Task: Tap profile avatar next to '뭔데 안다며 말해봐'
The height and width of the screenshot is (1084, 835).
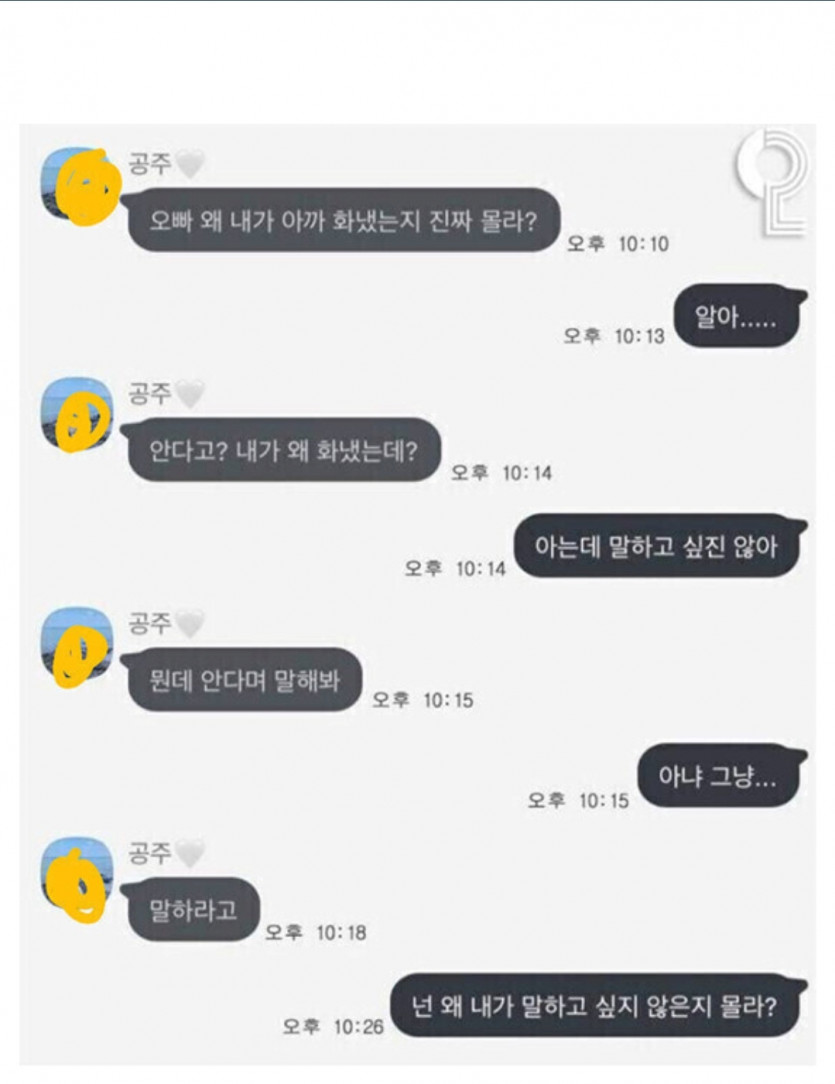Action: (77, 644)
